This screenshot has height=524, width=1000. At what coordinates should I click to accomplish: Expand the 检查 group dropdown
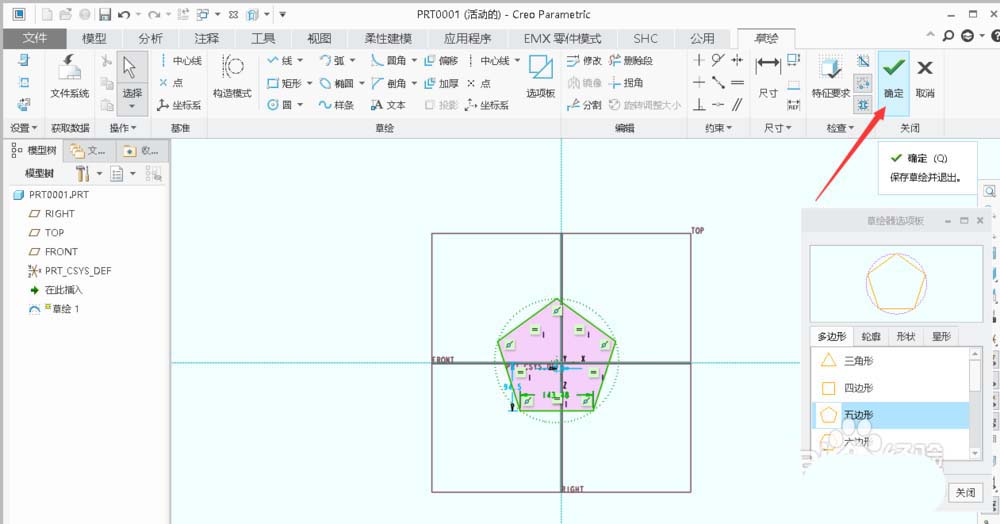(839, 128)
